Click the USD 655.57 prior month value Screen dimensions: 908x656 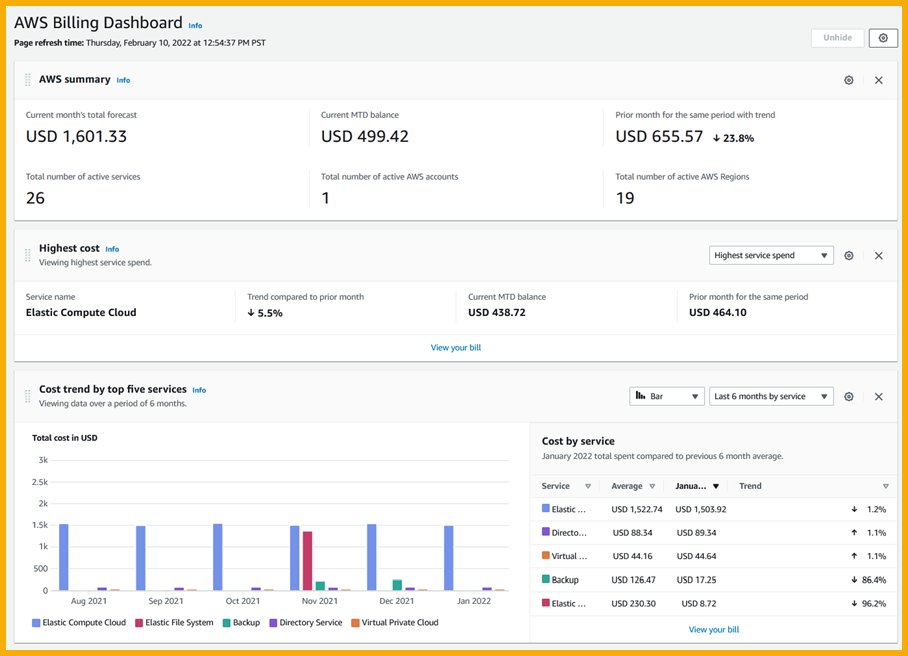659,137
